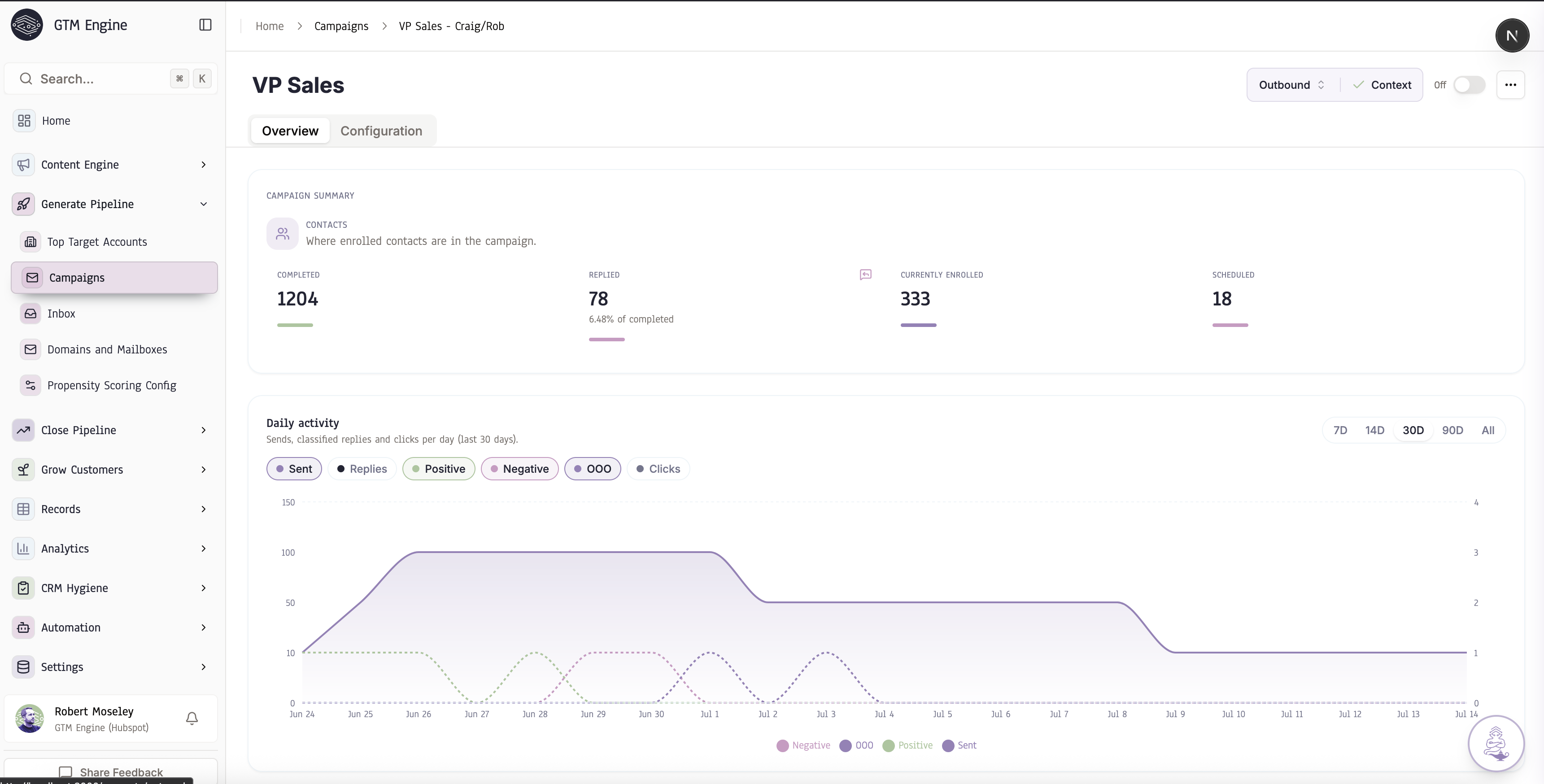Select the 30D time range

coord(1413,431)
